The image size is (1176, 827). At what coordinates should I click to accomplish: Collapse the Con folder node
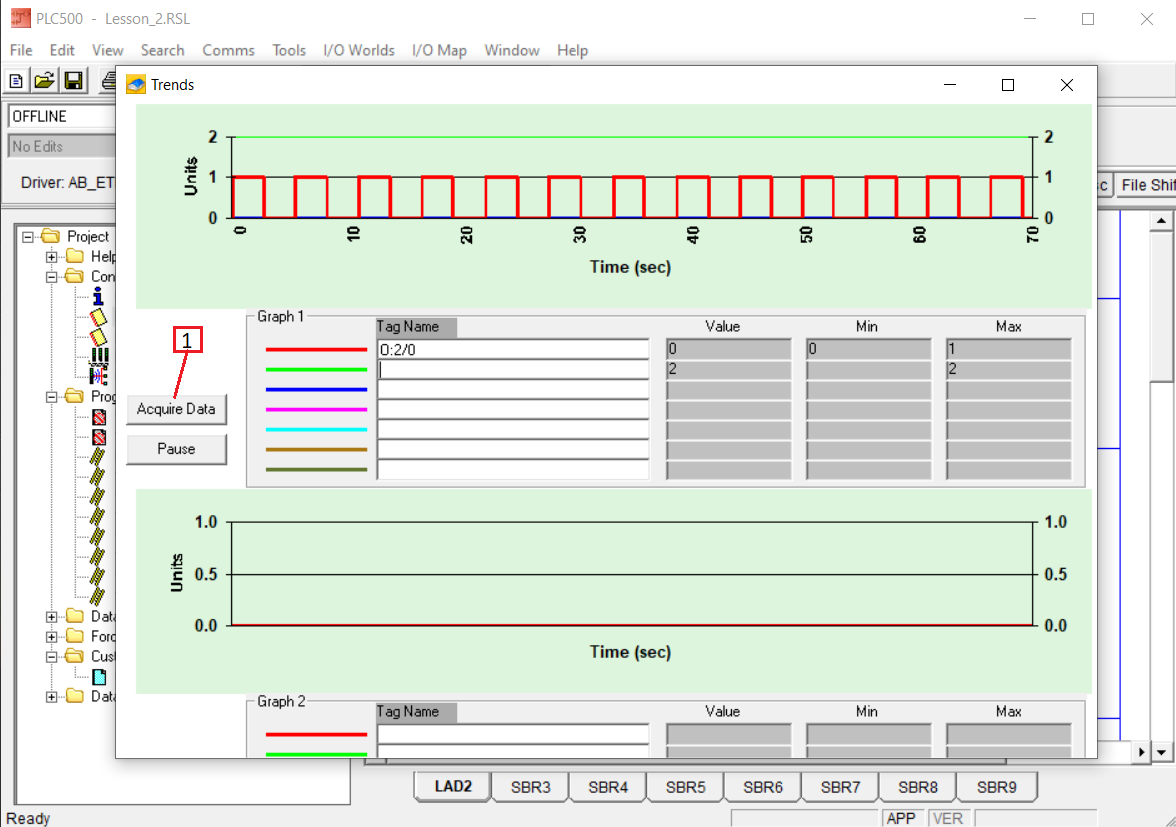click(51, 277)
